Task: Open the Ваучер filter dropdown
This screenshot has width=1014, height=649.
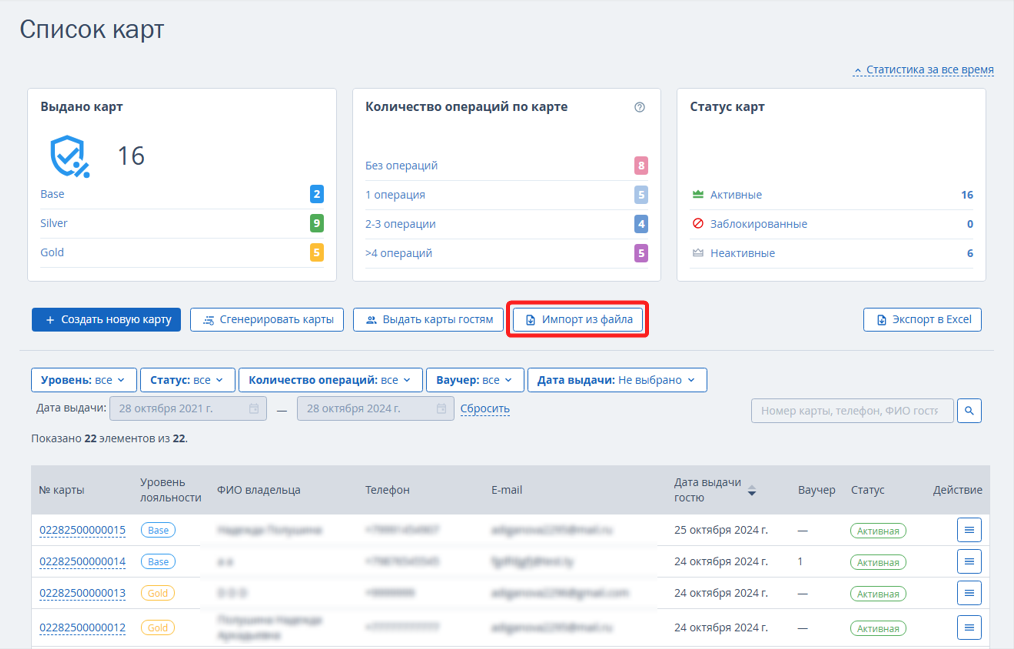Action: (x=475, y=380)
